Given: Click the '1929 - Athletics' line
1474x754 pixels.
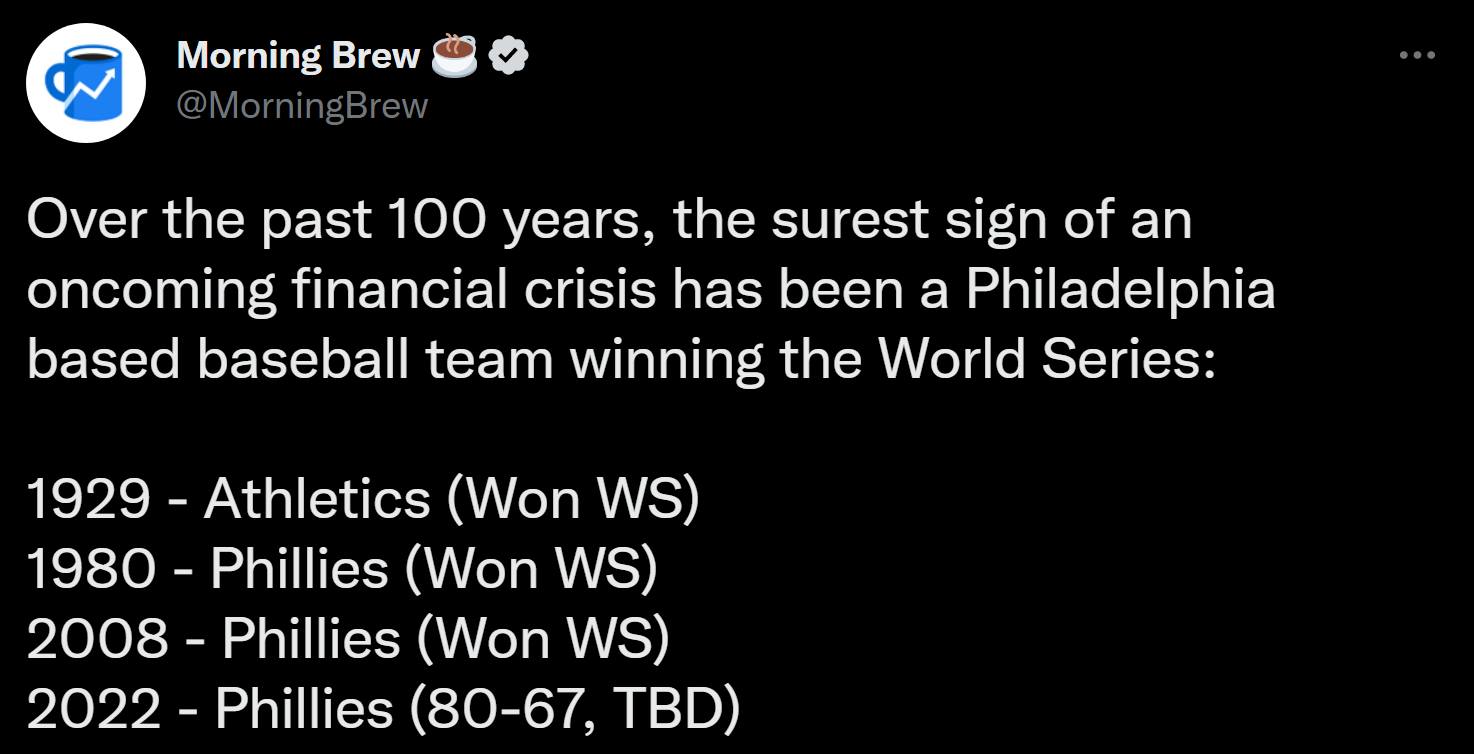Looking at the screenshot, I should click(228, 500).
